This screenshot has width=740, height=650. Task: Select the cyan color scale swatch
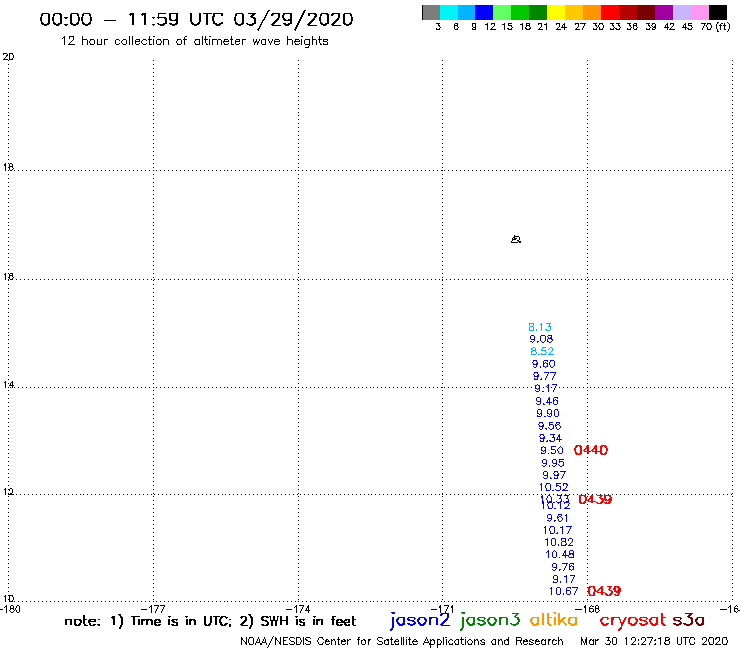(x=449, y=12)
